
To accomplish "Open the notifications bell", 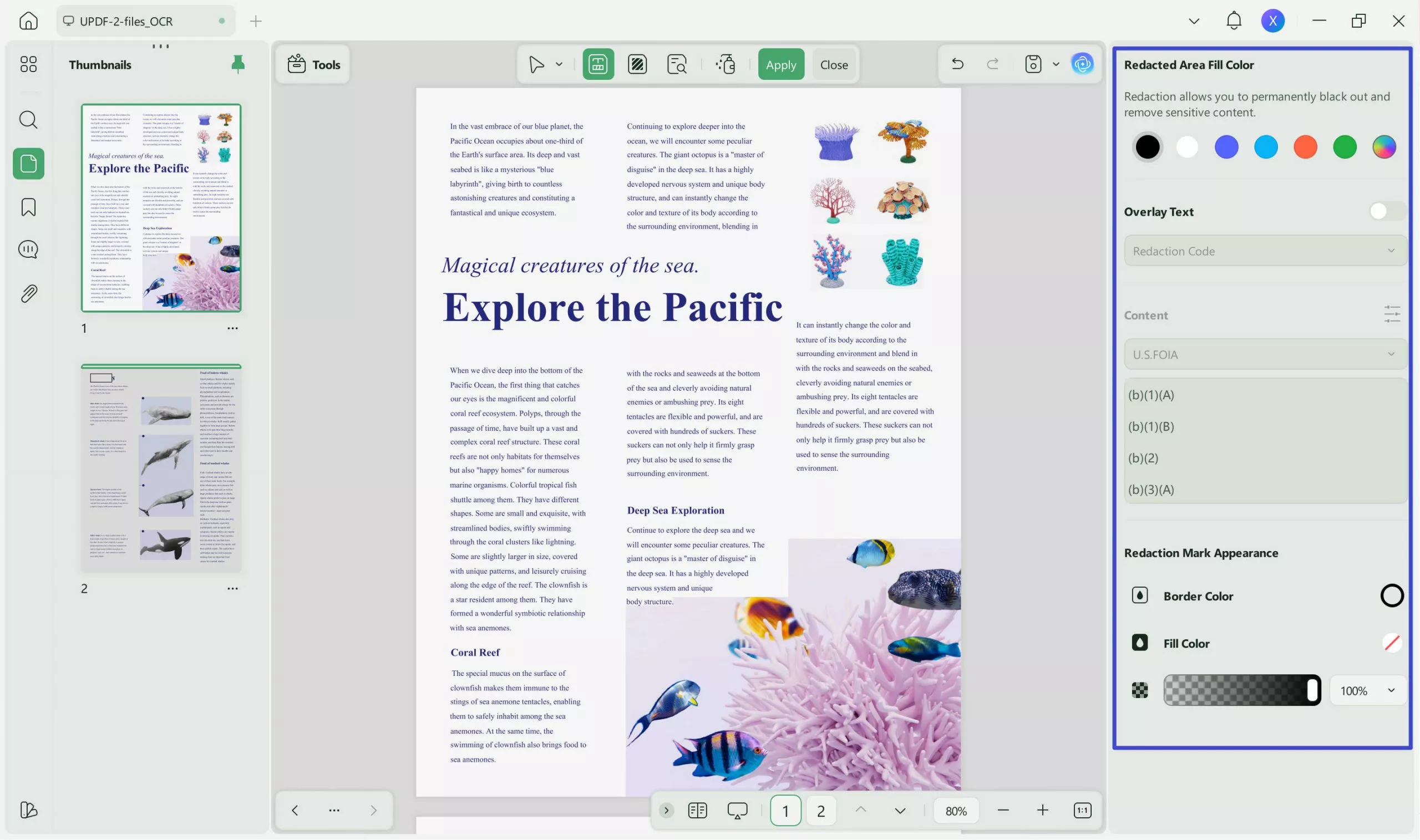I will click(x=1234, y=21).
